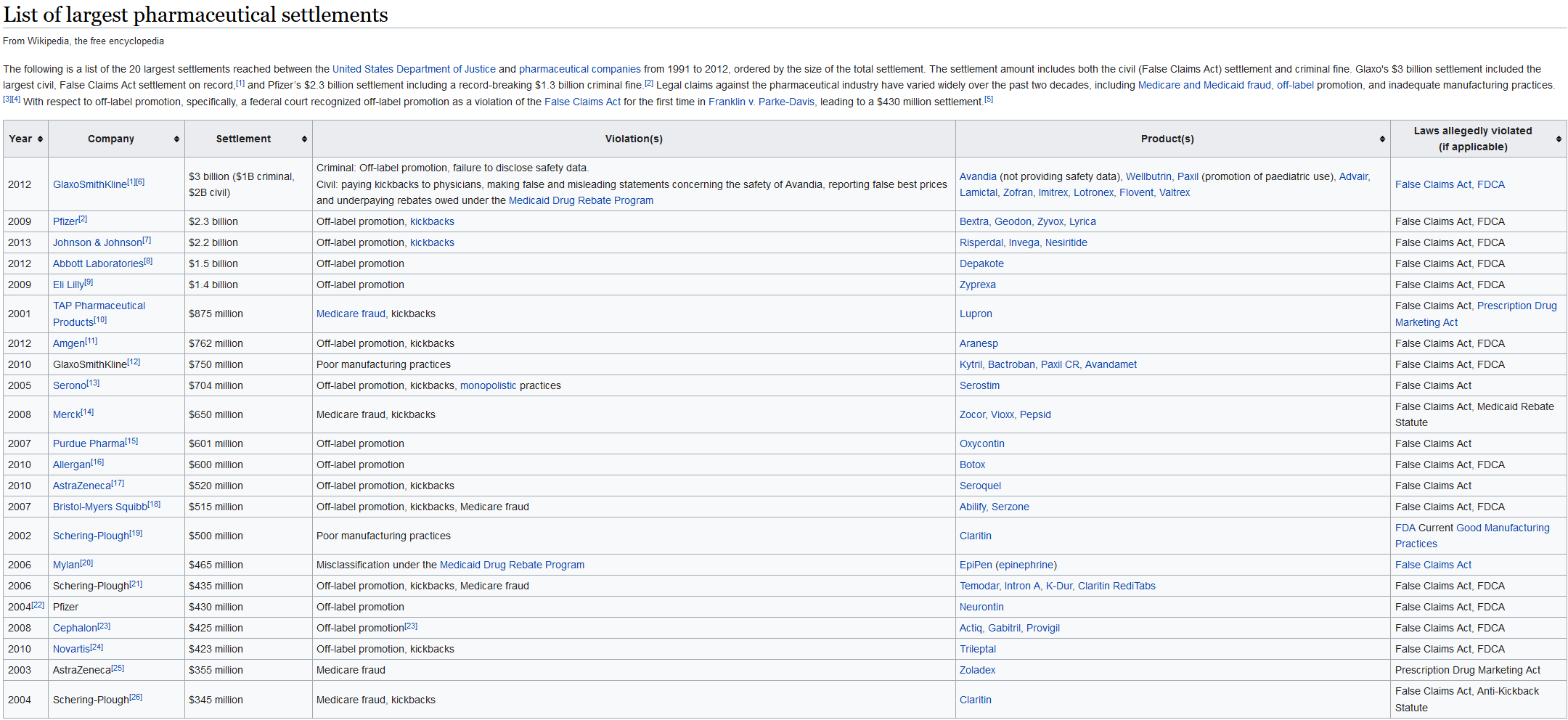The width and height of the screenshot is (1568, 720).
Task: Open the Zyprexa product link
Action: point(978,285)
